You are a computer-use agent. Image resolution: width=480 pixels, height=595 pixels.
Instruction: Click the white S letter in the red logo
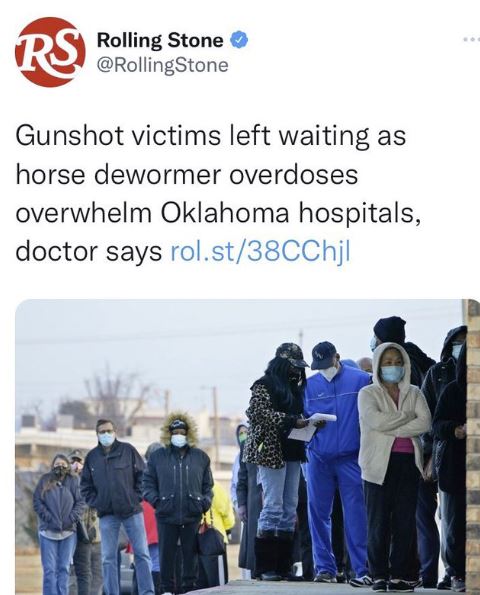[x=63, y=52]
